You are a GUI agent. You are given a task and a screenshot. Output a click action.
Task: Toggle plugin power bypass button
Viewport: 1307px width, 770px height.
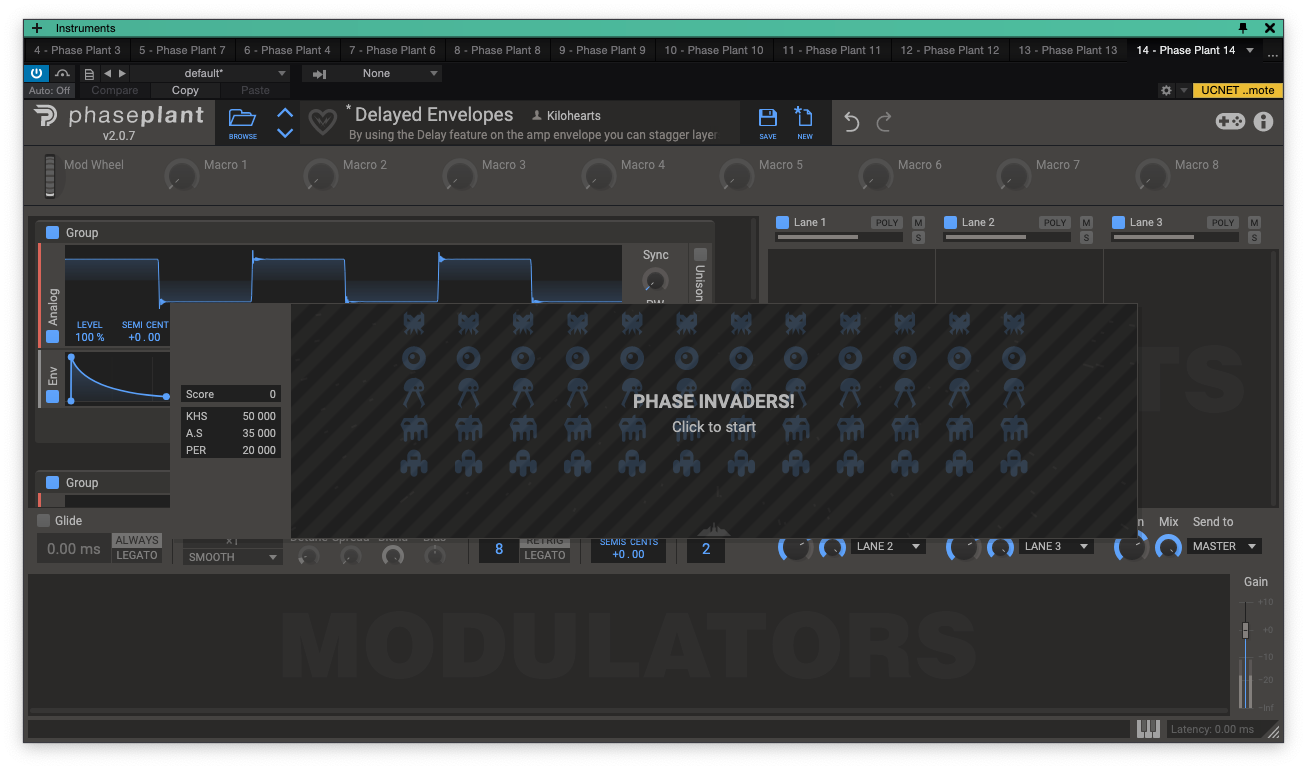click(x=36, y=73)
